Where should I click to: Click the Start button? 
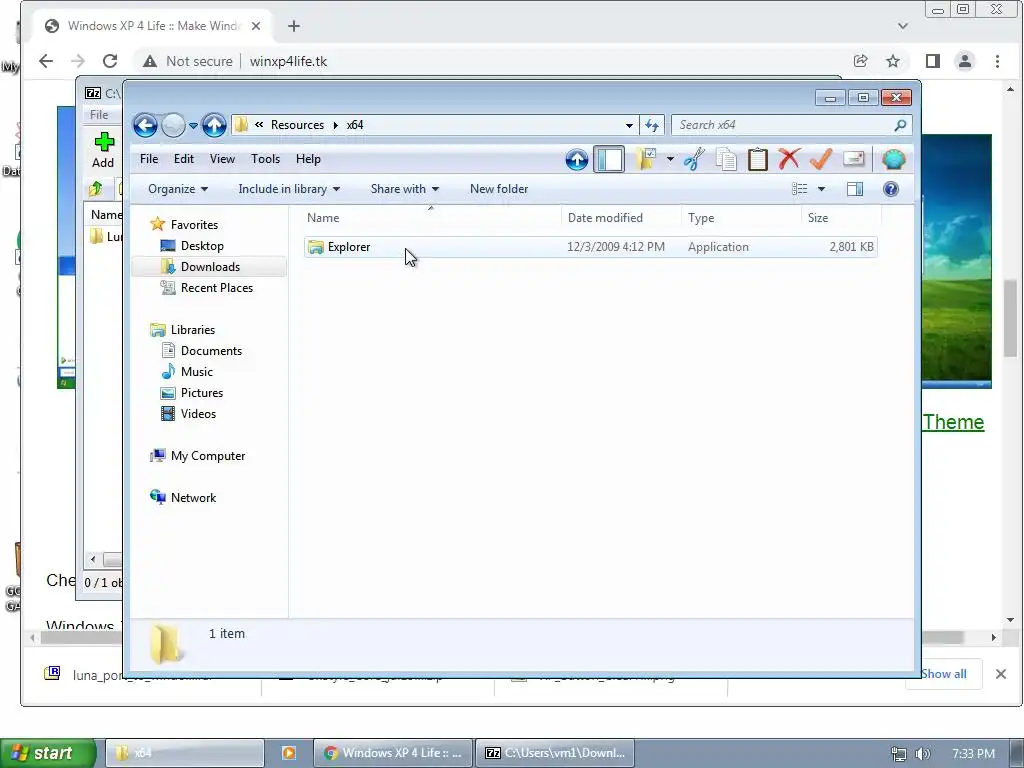tap(48, 753)
